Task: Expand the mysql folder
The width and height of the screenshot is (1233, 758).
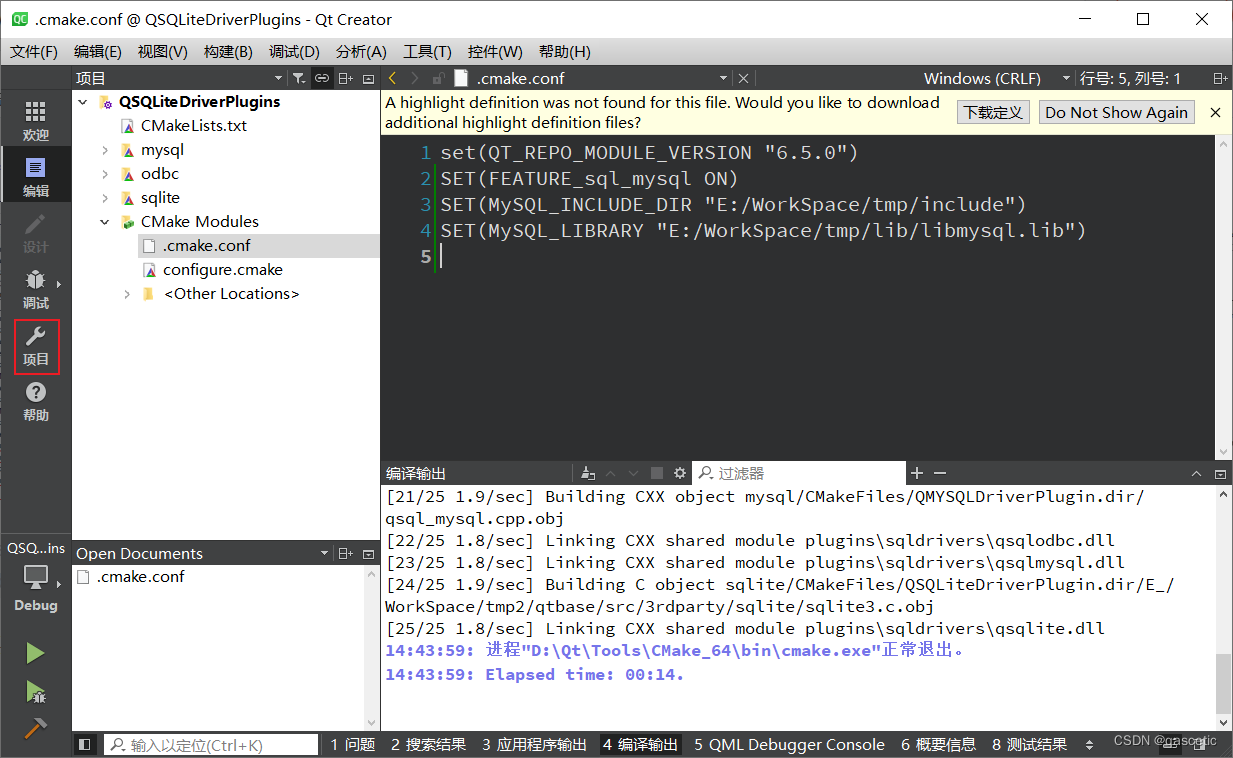Action: click(x=105, y=150)
